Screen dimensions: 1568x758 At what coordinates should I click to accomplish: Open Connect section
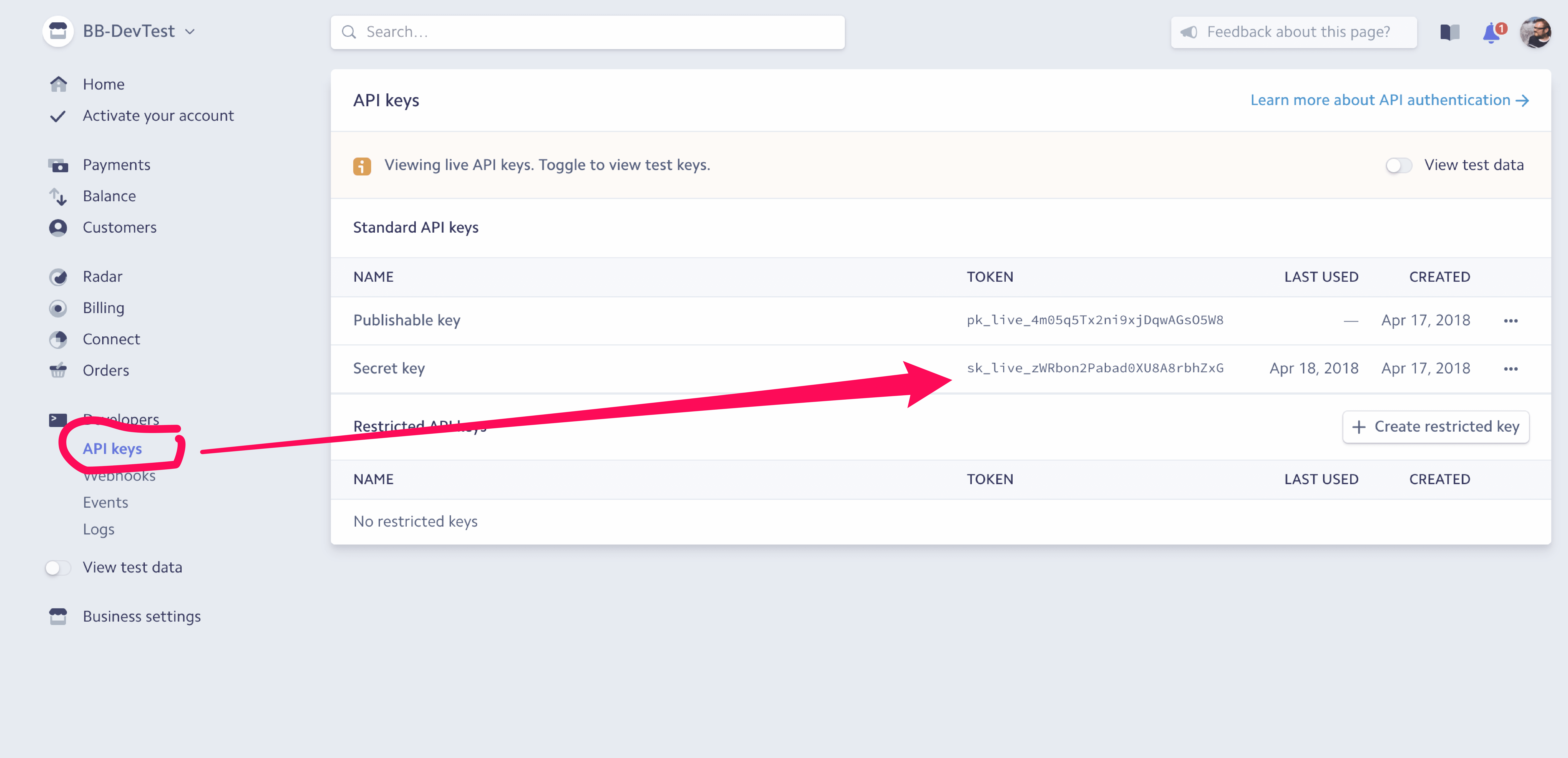(111, 339)
